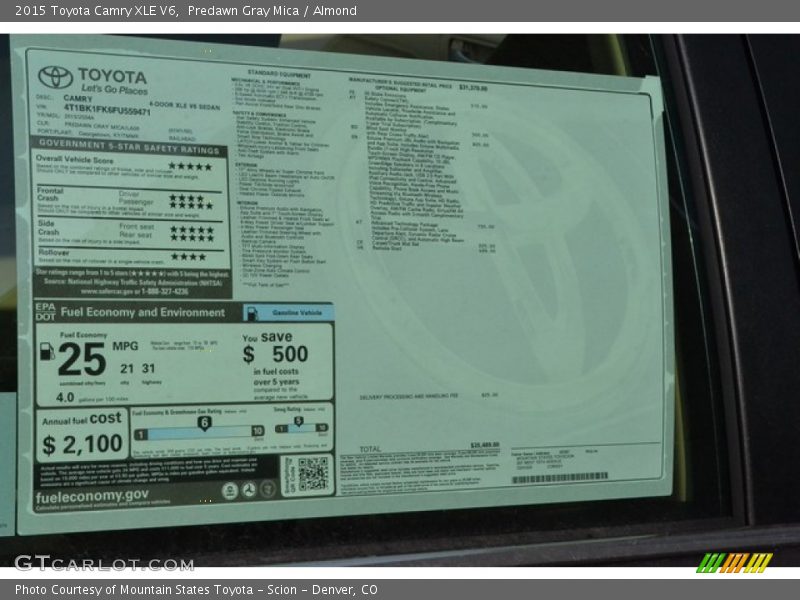
Task: Click the rightmost agency seal beside the QR code
Action: pos(268,489)
